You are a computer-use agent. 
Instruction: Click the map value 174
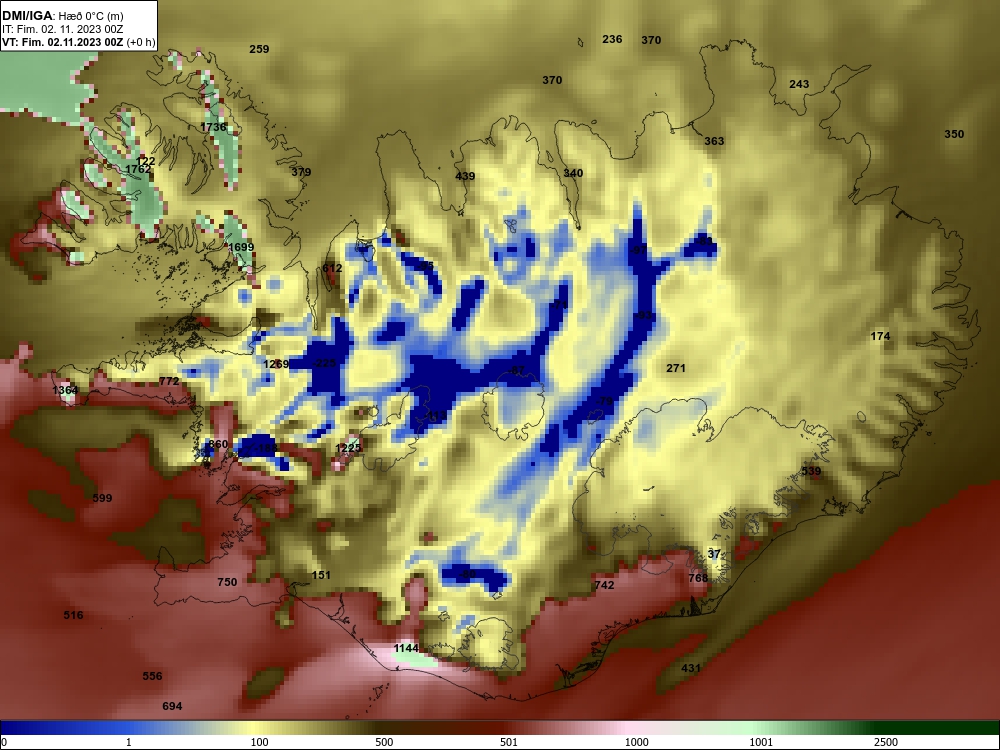click(880, 336)
